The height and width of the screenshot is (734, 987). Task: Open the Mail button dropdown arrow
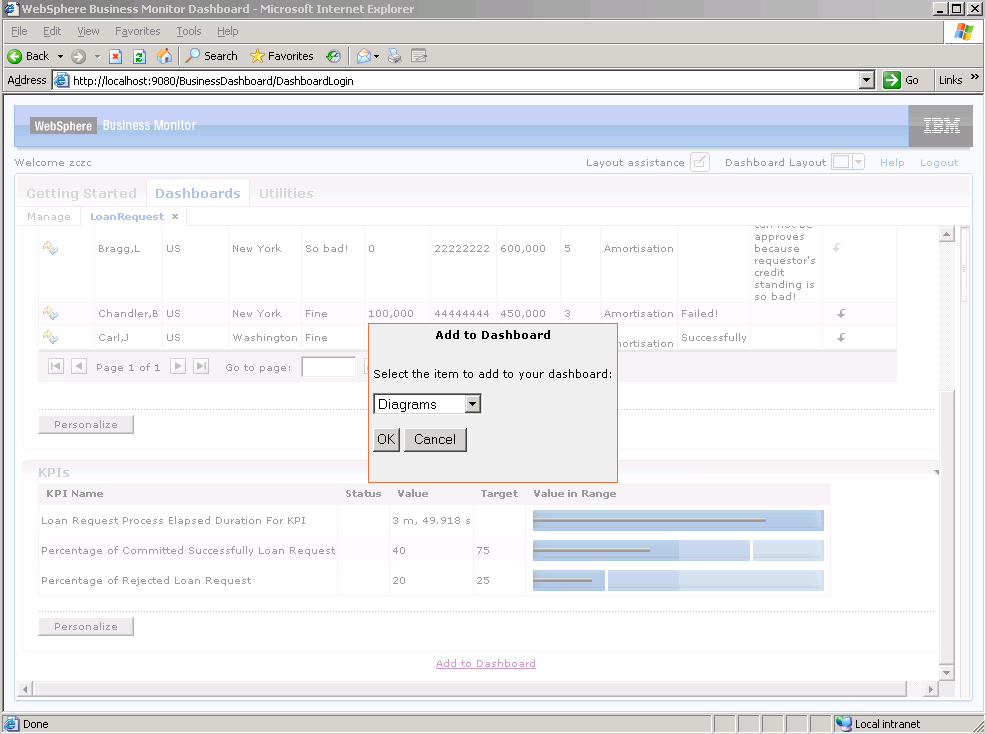click(376, 57)
